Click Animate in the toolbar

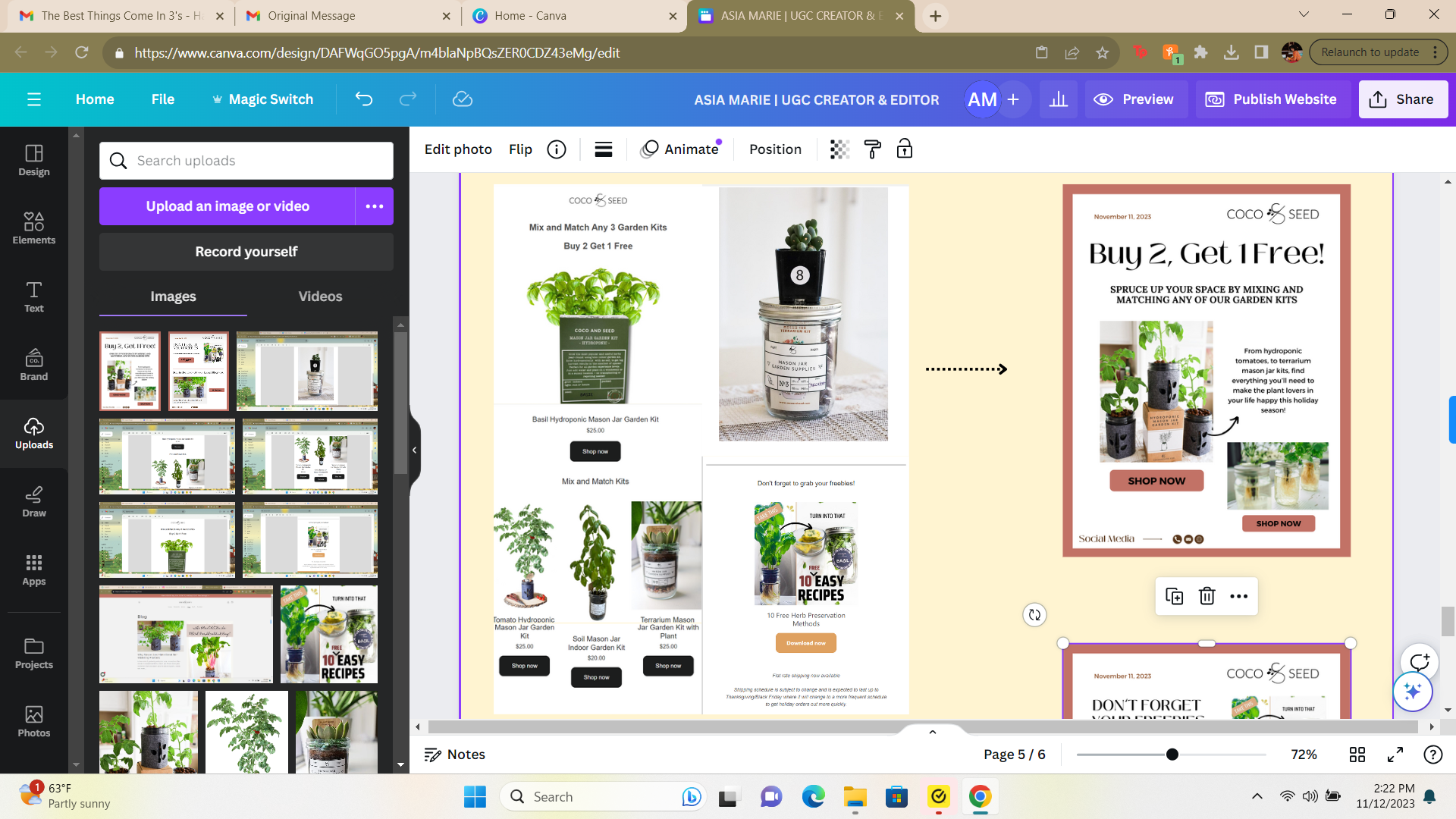click(680, 149)
